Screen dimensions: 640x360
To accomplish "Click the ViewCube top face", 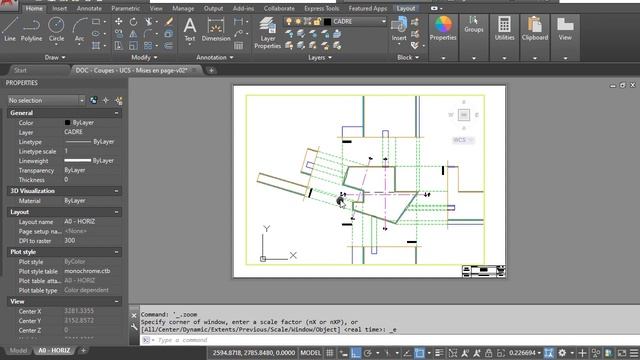I will 464,115.
